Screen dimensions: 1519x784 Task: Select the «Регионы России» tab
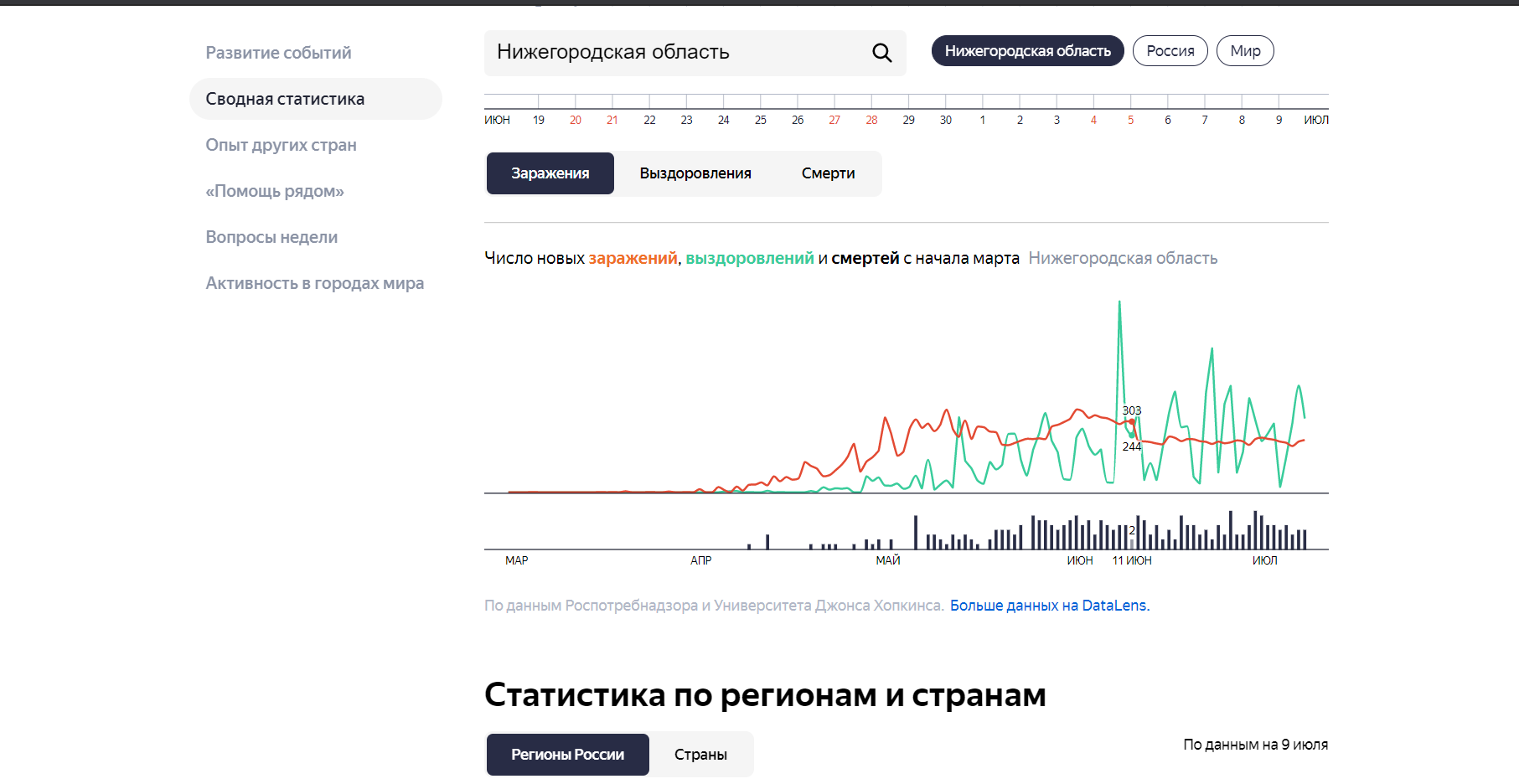[x=567, y=754]
